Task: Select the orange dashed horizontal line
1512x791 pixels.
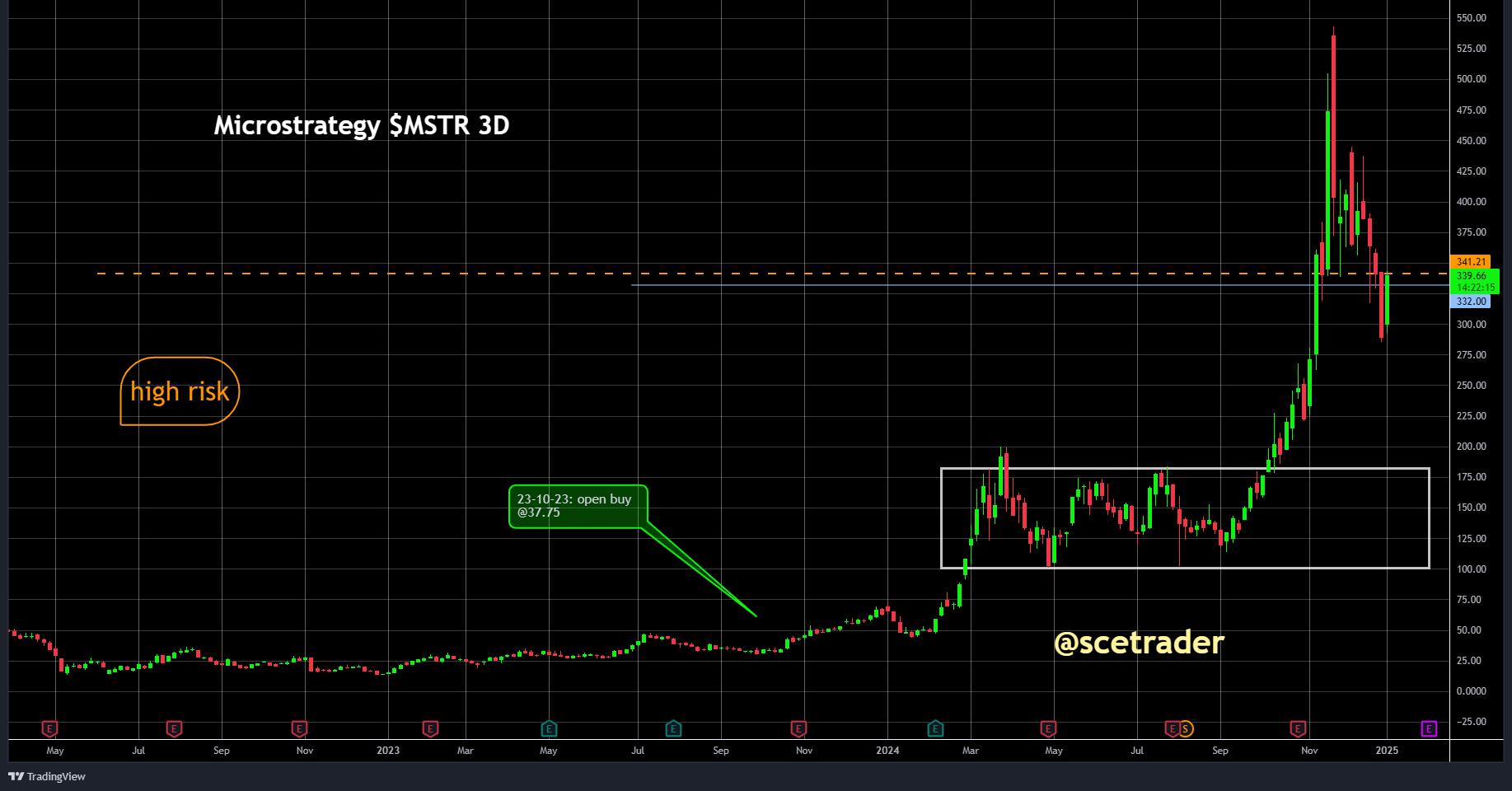Action: [x=772, y=274]
